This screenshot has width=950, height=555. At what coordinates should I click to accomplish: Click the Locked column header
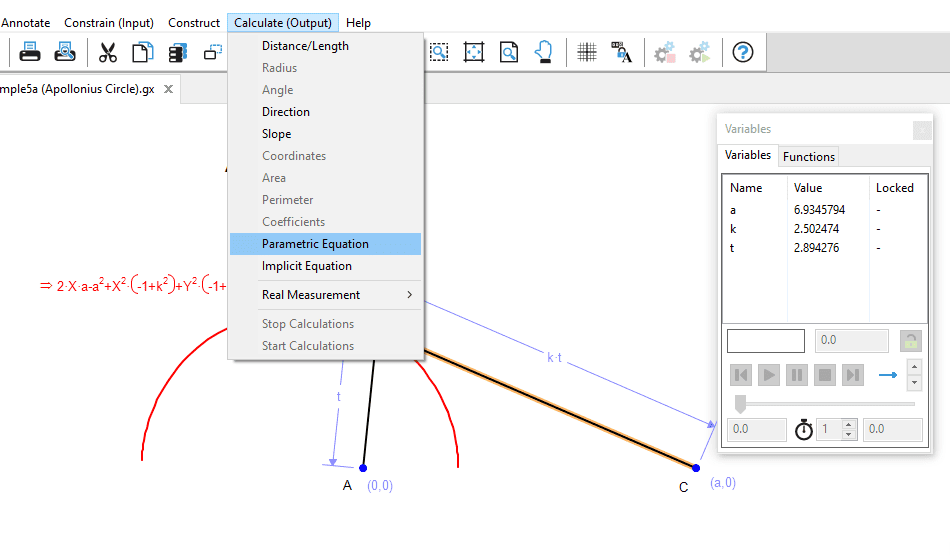click(894, 188)
